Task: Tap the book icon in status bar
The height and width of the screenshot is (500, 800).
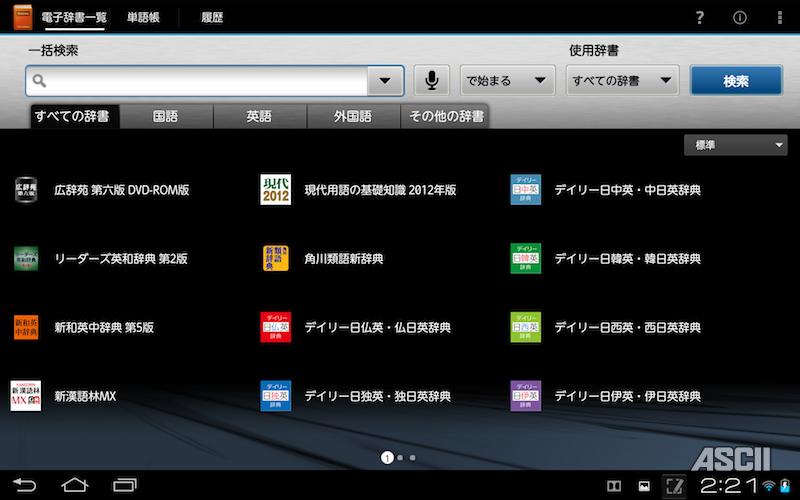Action: click(614, 486)
